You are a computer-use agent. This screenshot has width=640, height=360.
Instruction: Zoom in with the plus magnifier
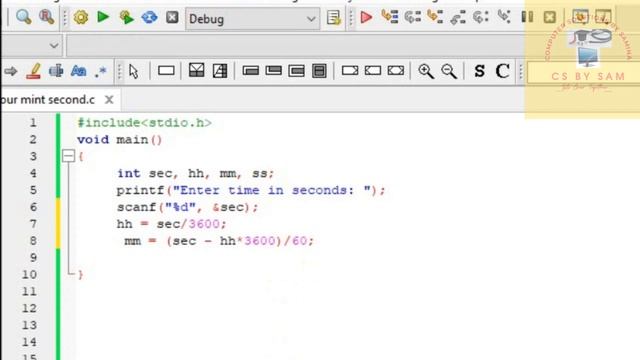426,71
